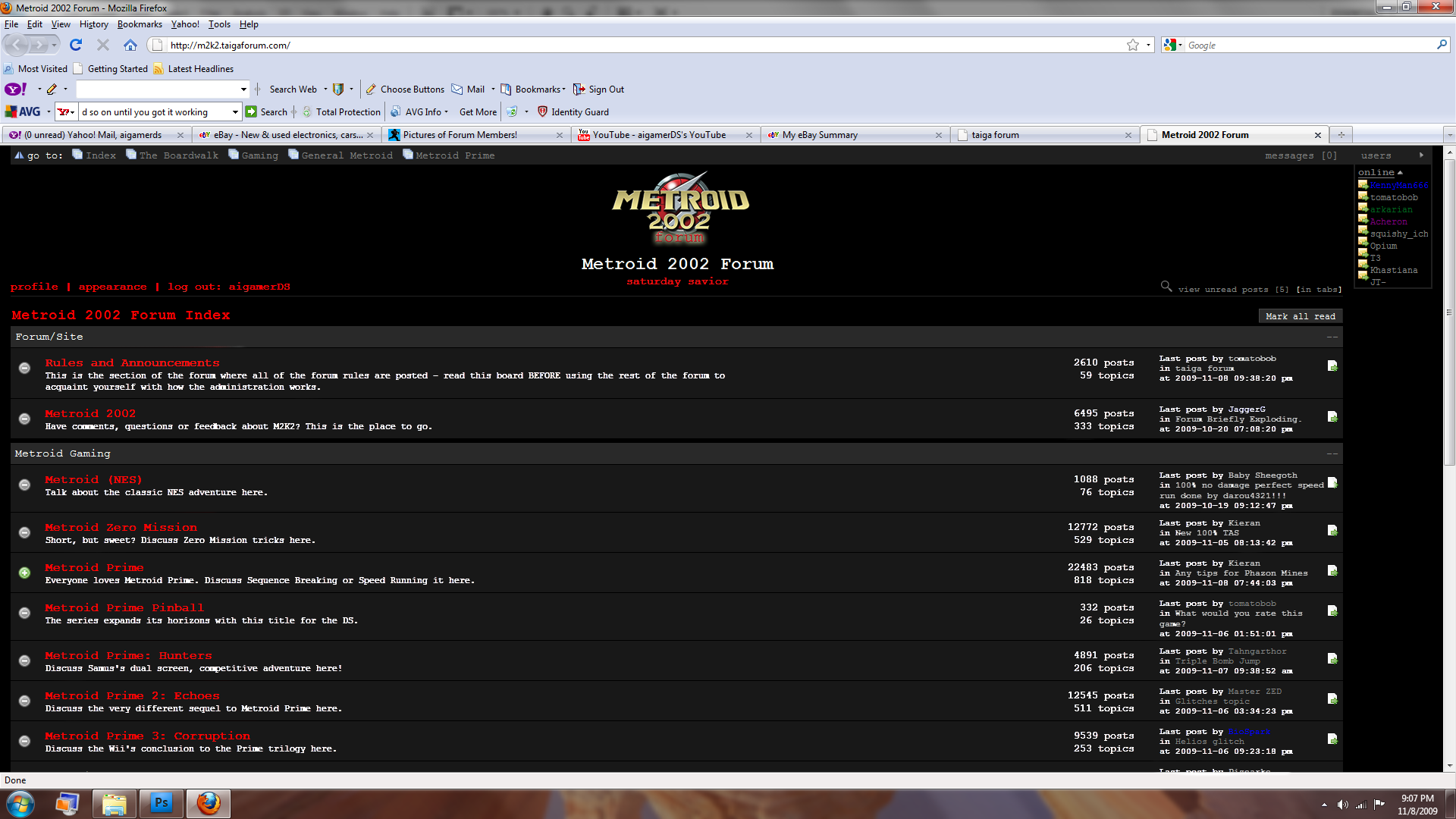Image resolution: width=1456 pixels, height=819 pixels.
Task: Click the system clock showing 9:07 PM
Action: [1417, 799]
